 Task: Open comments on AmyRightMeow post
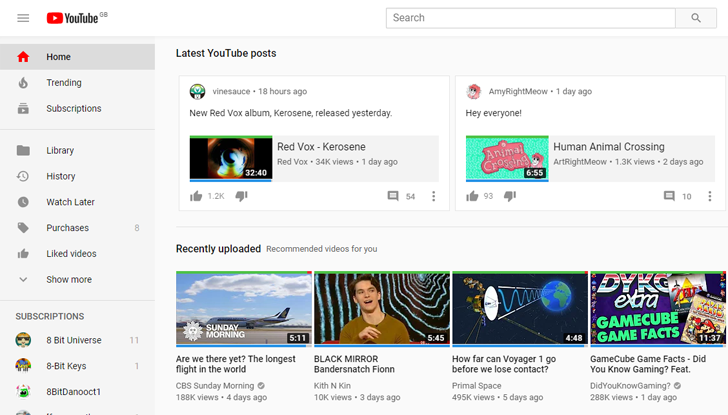point(669,196)
